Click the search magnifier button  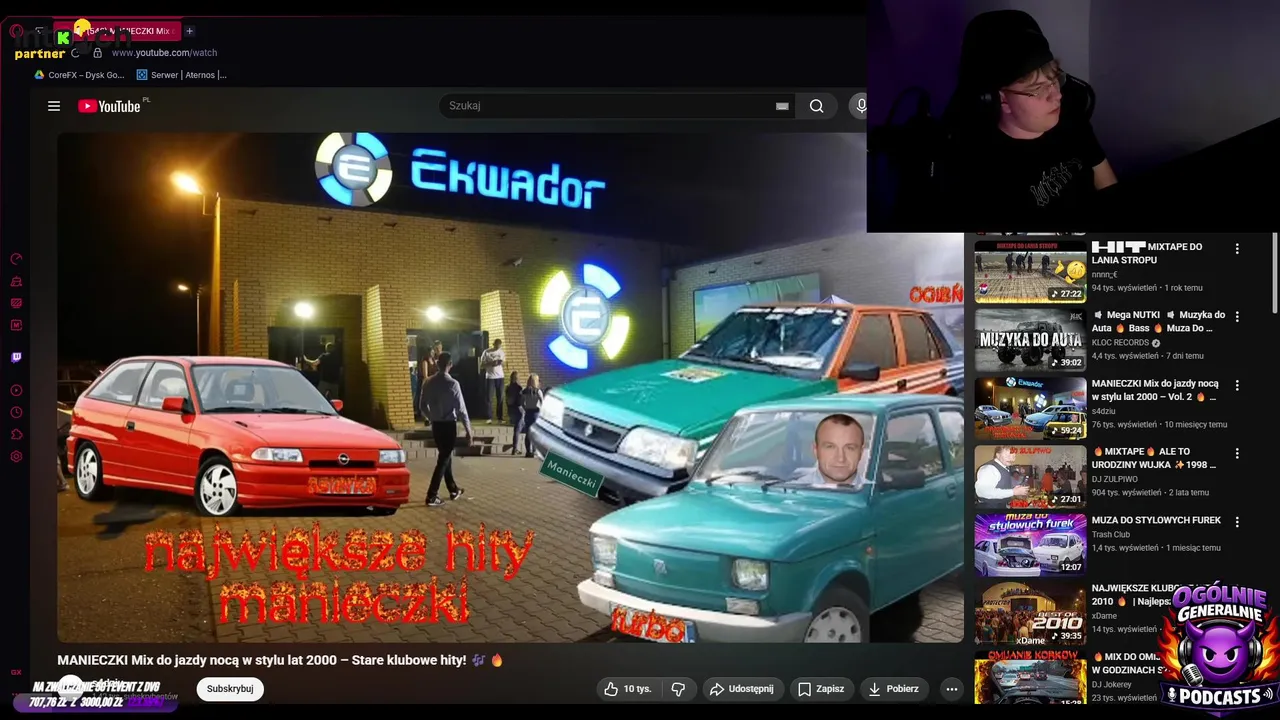(817, 106)
